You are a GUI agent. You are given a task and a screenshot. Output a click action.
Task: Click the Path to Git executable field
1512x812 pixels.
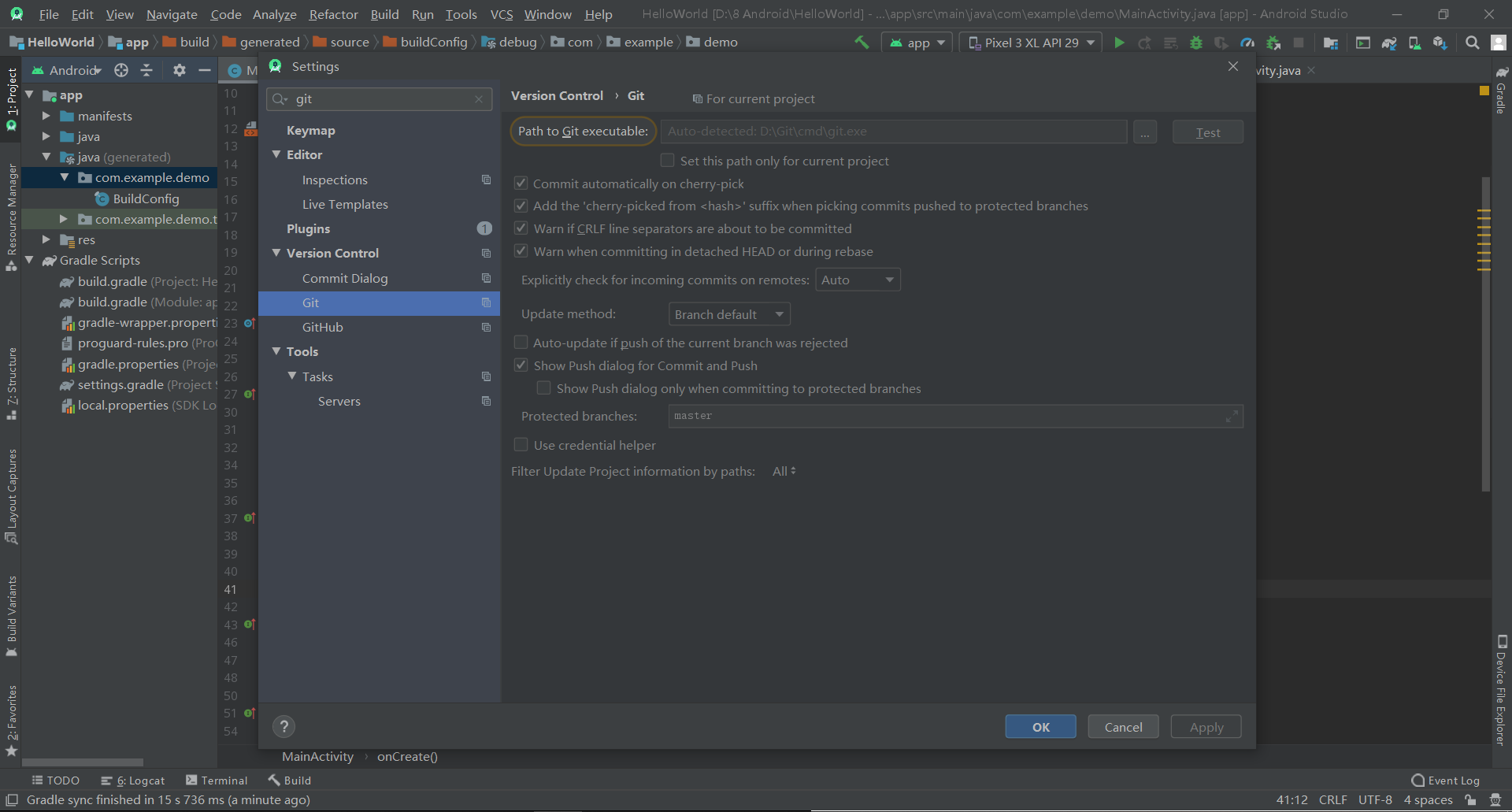pyautogui.click(x=893, y=132)
